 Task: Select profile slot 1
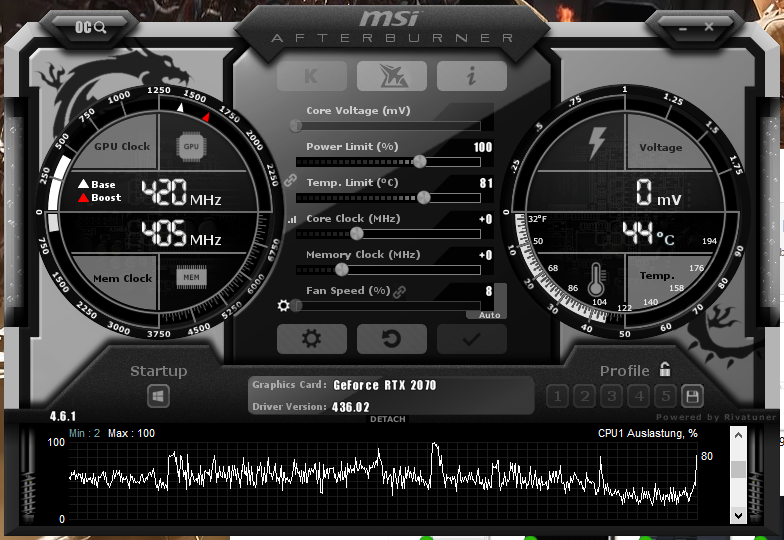558,396
